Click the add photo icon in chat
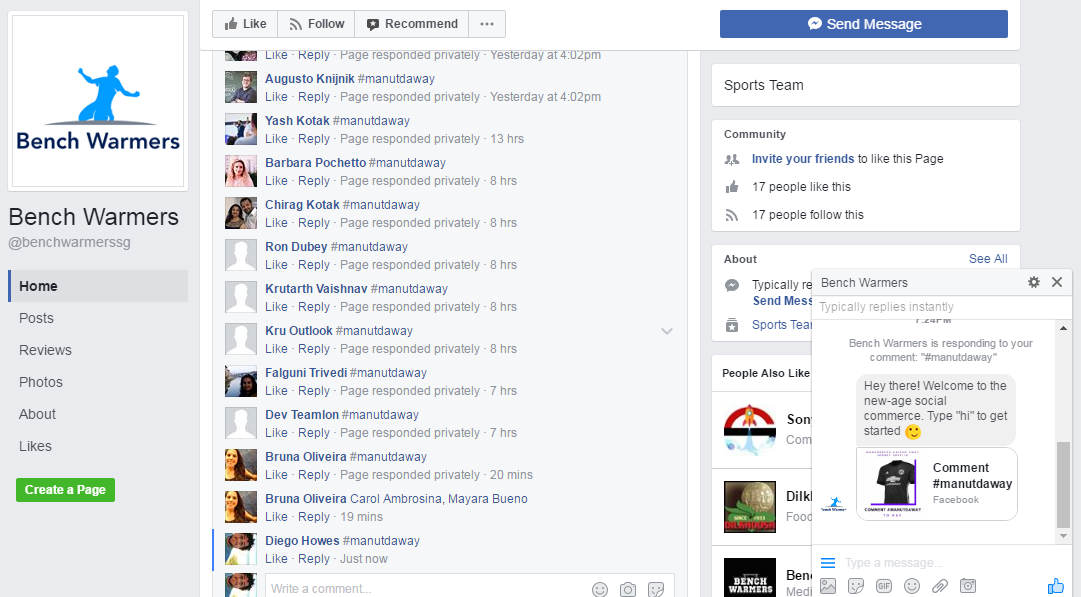This screenshot has height=597, width=1081. pos(828,586)
